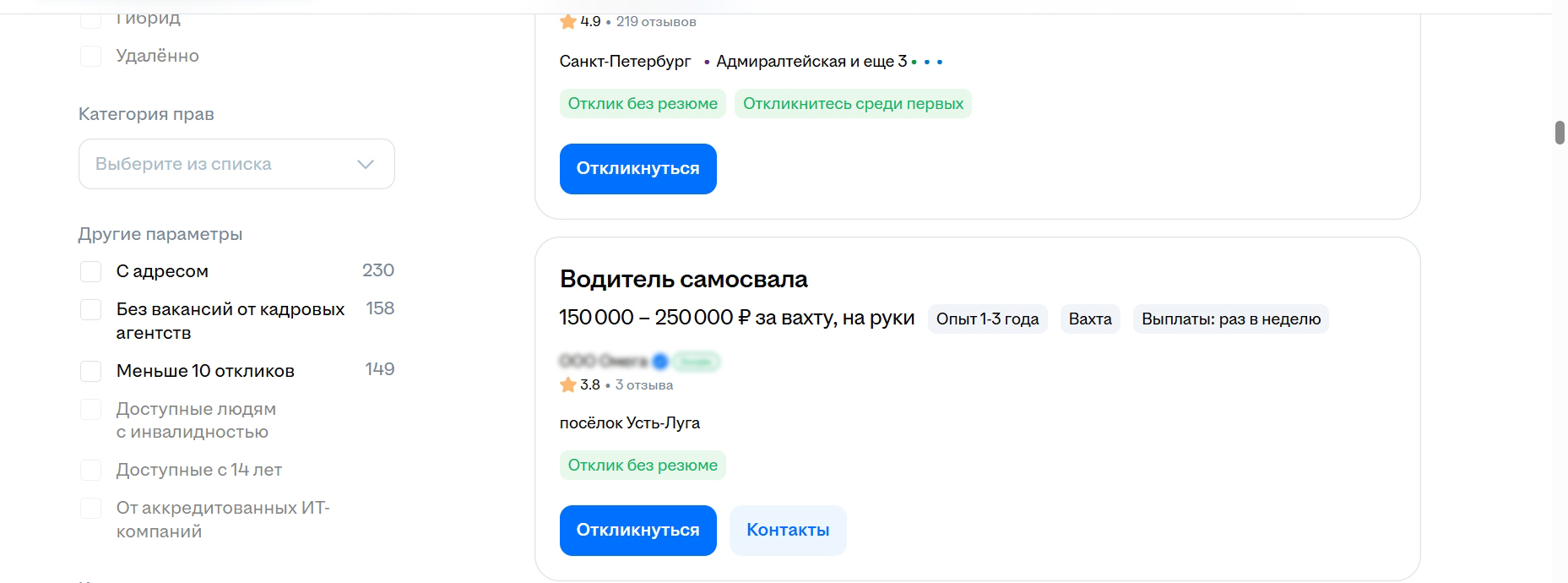Click Откликнуться on the Санкт-Петербург vacancy
1568x583 pixels.
[x=638, y=169]
